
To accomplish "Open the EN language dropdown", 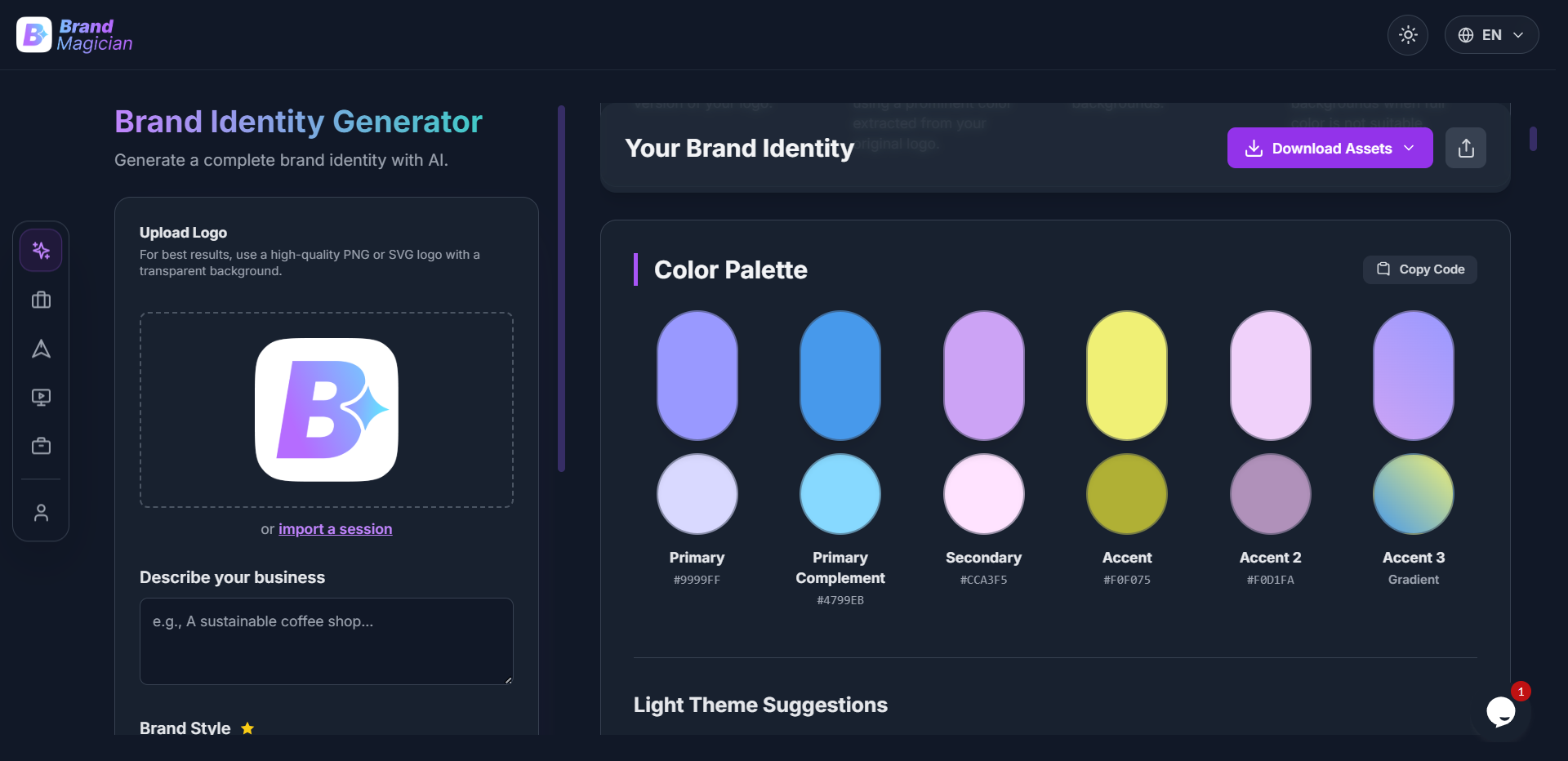I will (x=1492, y=35).
